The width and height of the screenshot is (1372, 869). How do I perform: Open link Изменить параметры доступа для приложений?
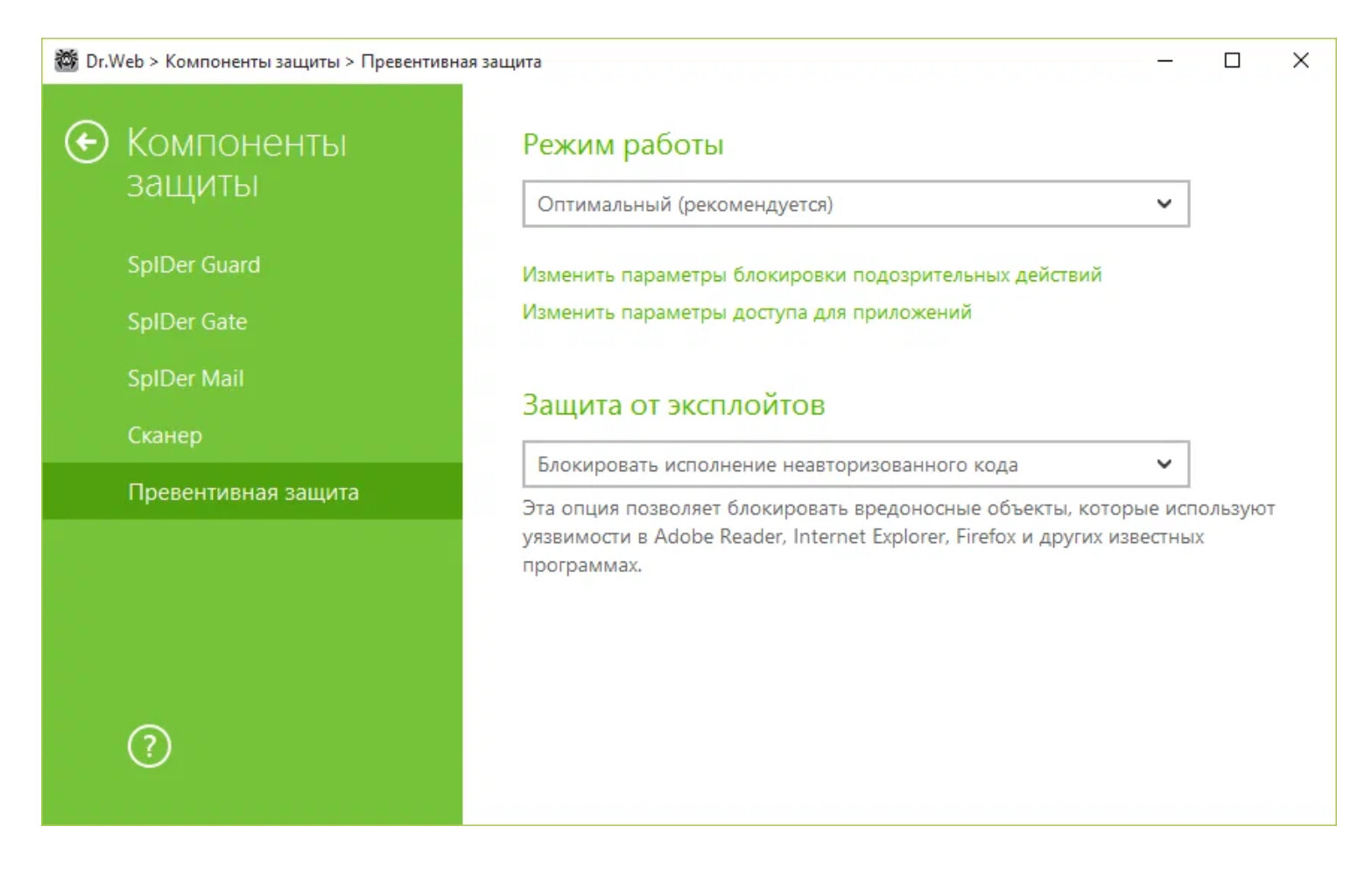pos(747,312)
